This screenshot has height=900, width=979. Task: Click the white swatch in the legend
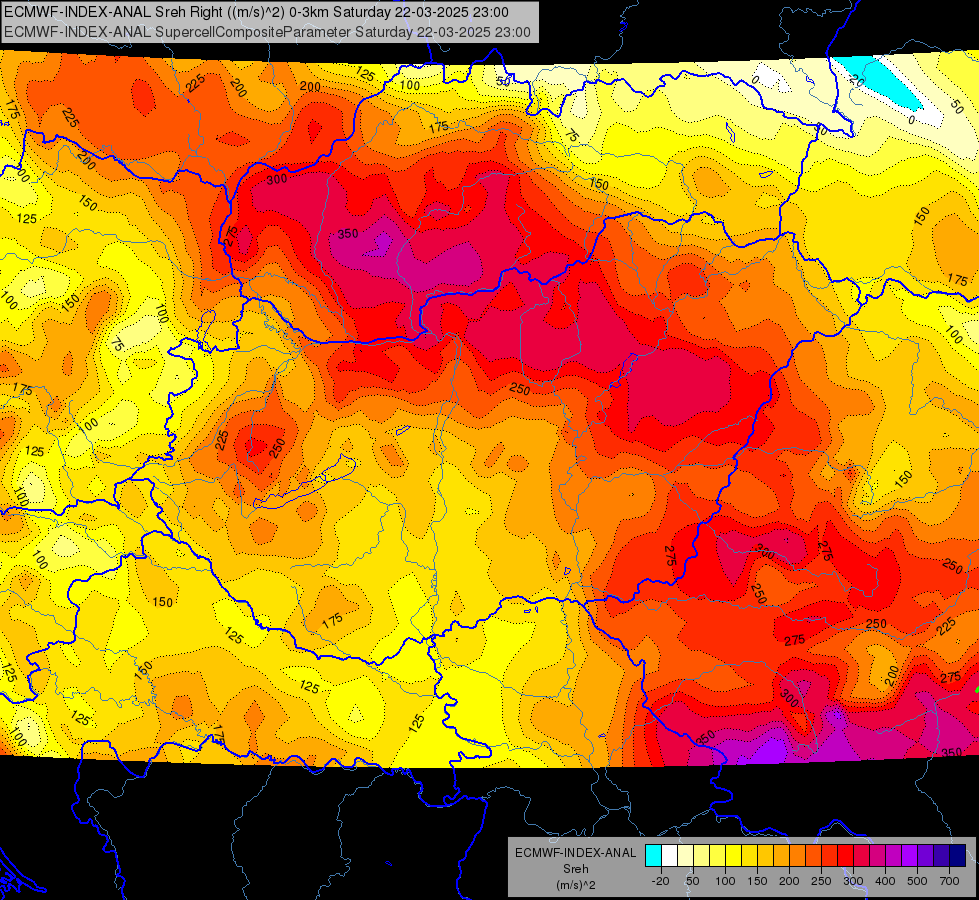(x=669, y=855)
